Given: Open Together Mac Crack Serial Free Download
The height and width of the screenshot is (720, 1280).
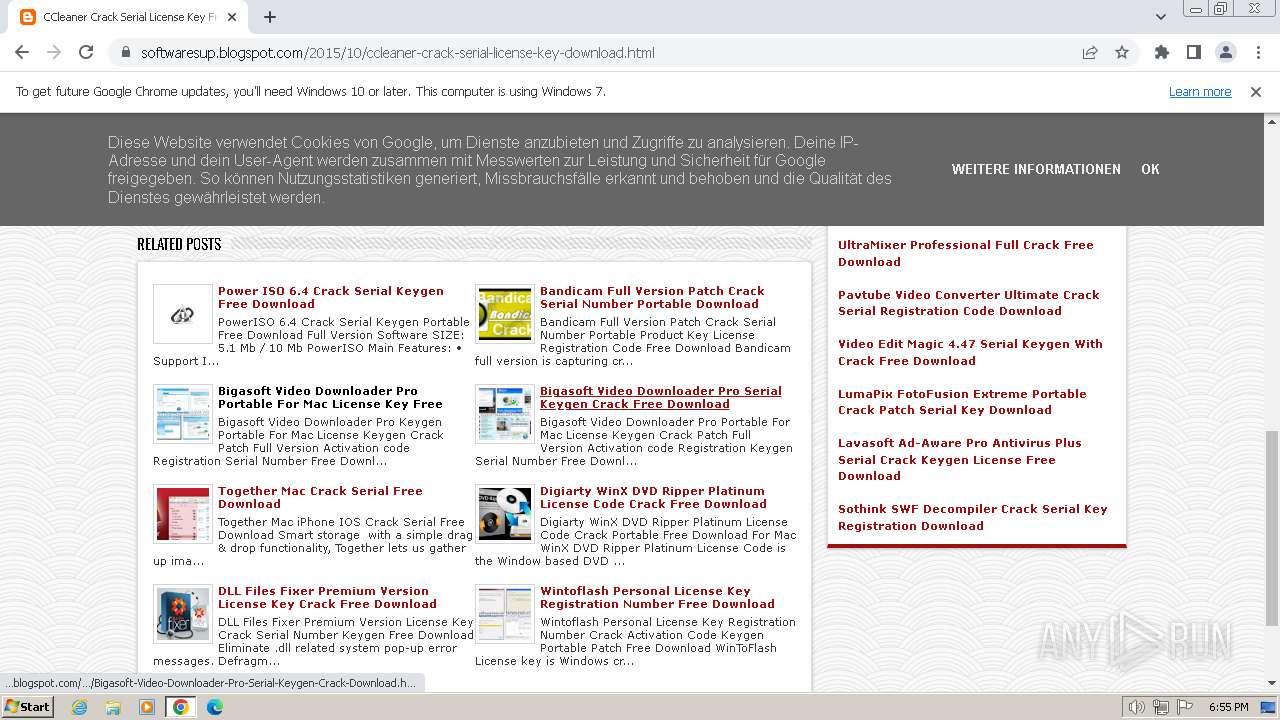Looking at the screenshot, I should [320, 497].
